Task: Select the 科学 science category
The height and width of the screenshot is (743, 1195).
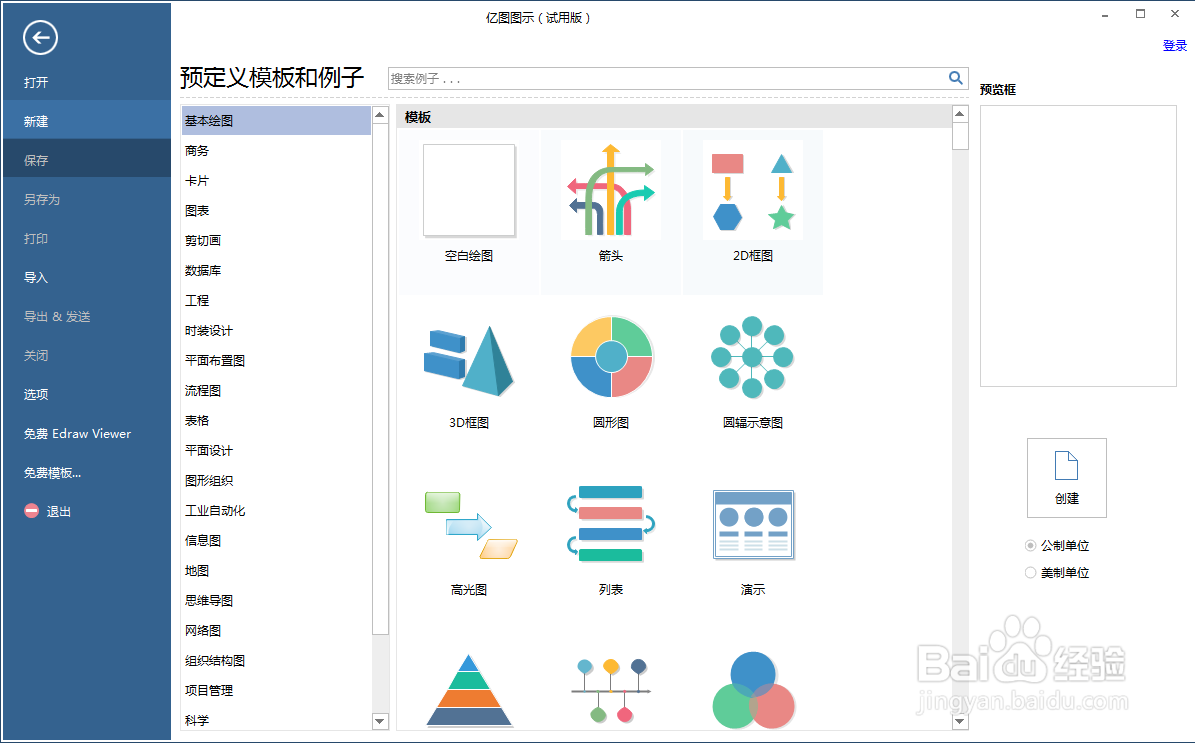Action: pyautogui.click(x=276, y=720)
